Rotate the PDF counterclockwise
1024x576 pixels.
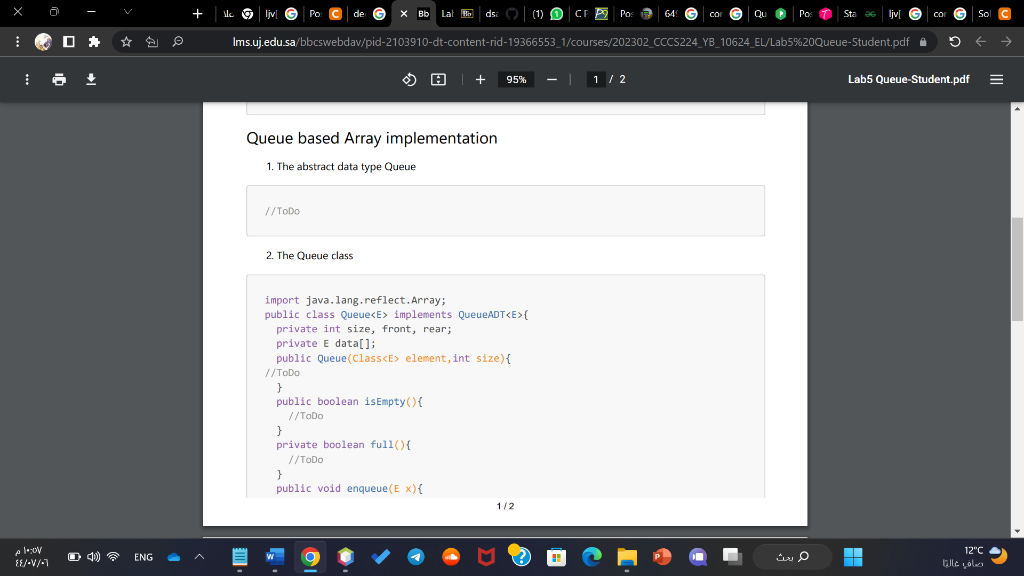(x=409, y=79)
